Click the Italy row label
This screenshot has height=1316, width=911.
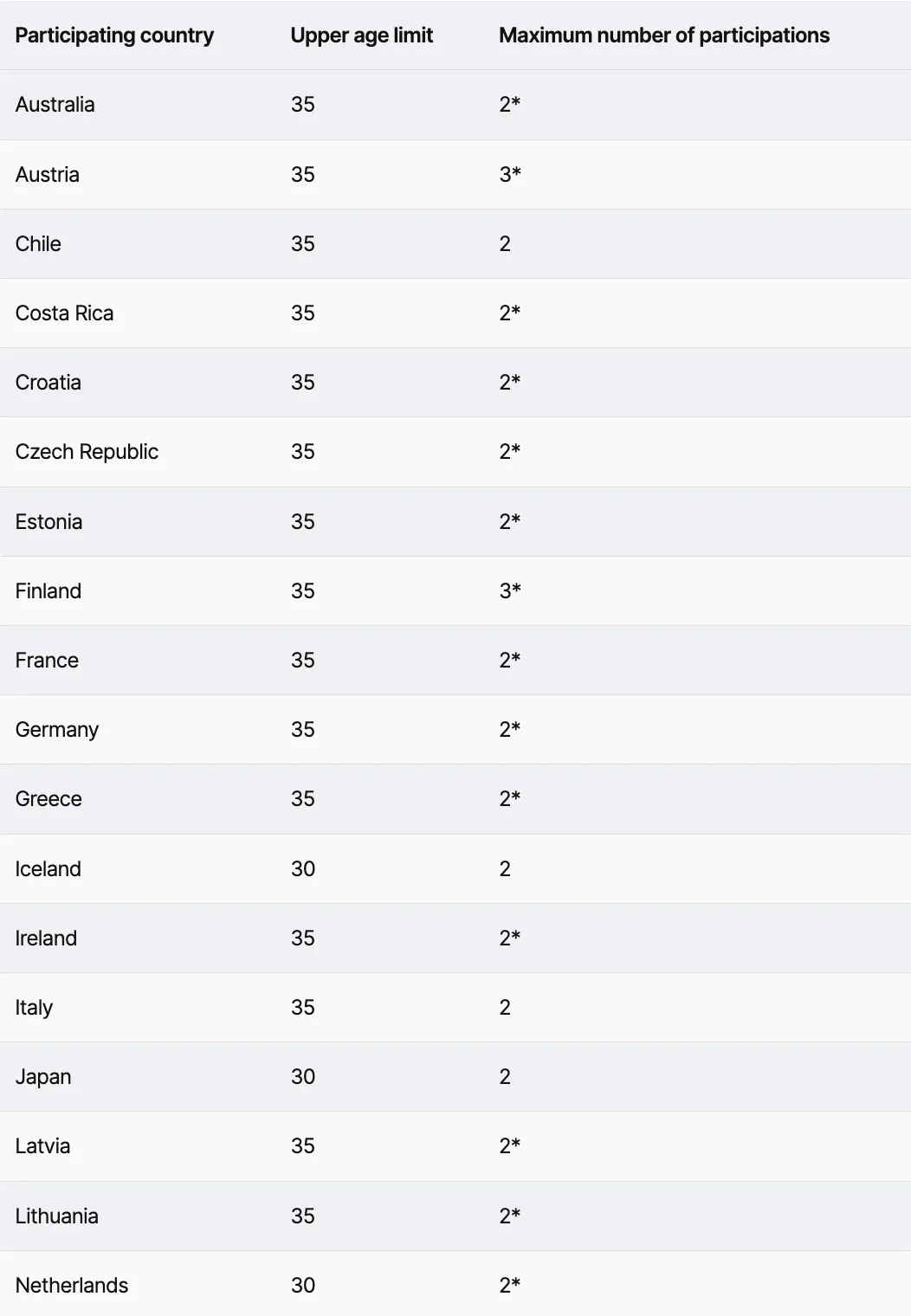[x=34, y=1008]
